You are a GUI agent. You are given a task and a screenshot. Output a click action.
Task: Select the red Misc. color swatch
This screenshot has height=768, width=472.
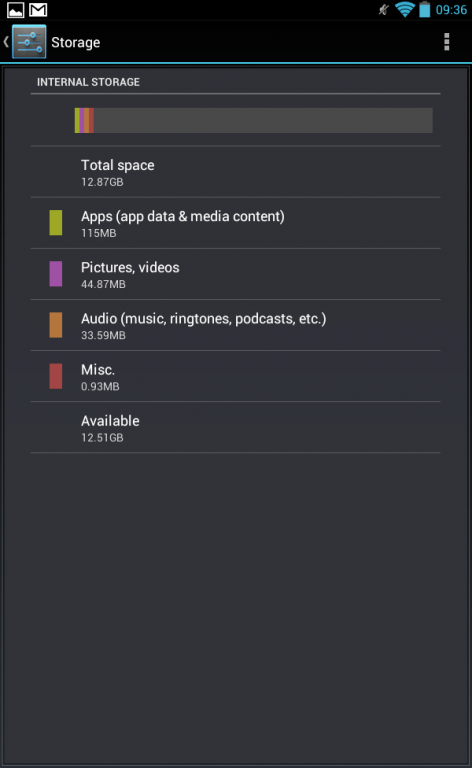[x=56, y=376]
